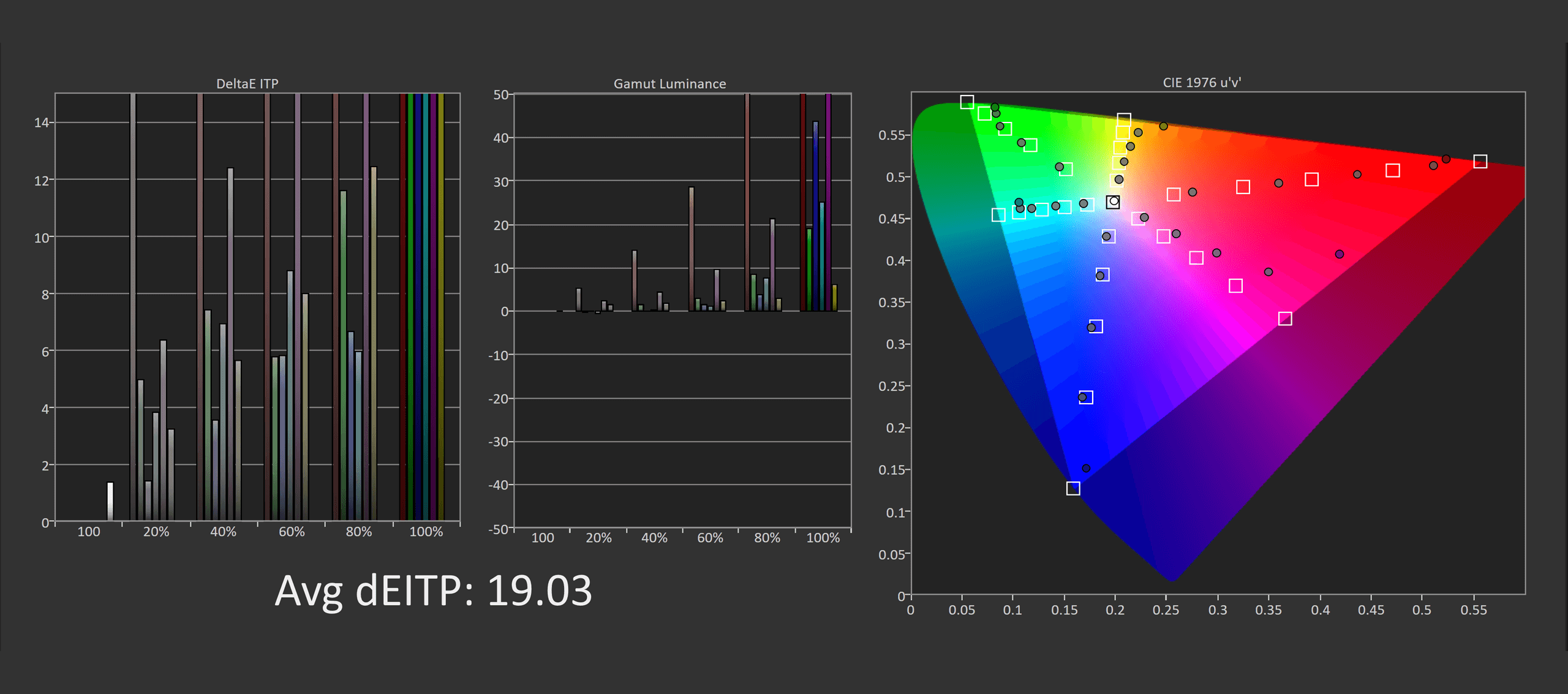Click the CIE 1976 u'v' chart title
1568x694 pixels.
[x=1201, y=83]
